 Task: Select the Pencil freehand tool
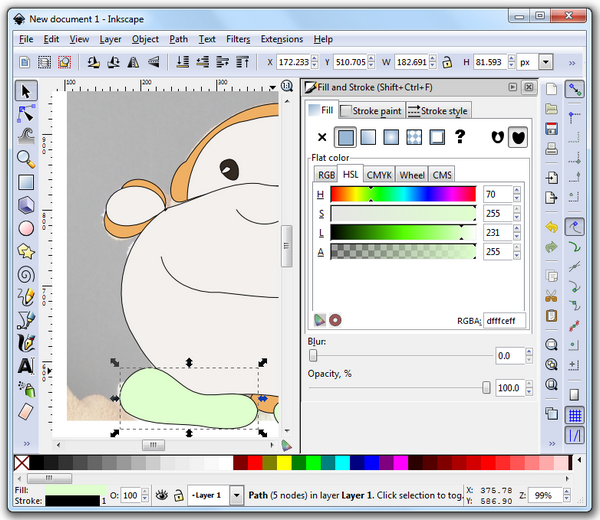click(26, 297)
